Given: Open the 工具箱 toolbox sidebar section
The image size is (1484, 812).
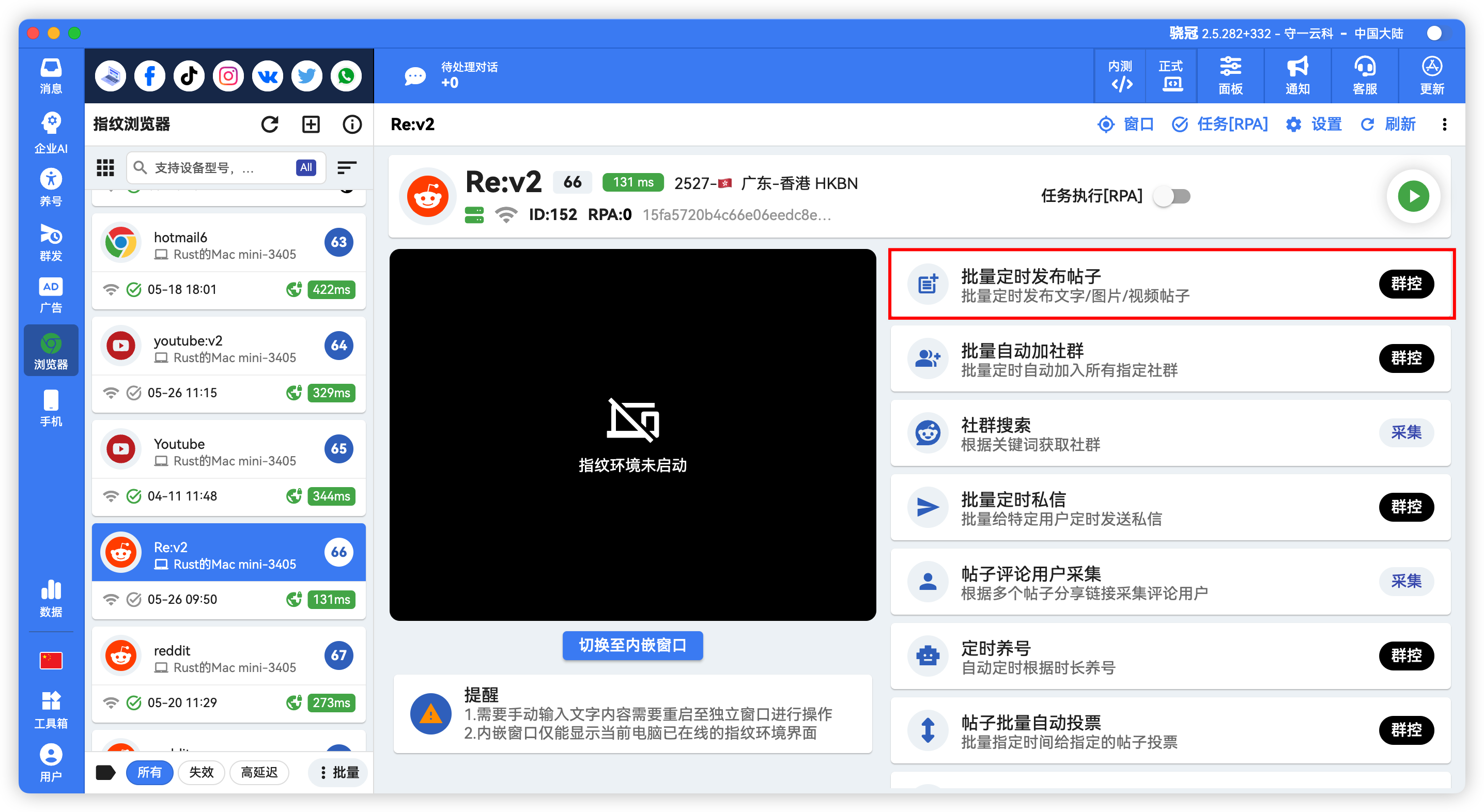Looking at the screenshot, I should click(51, 710).
